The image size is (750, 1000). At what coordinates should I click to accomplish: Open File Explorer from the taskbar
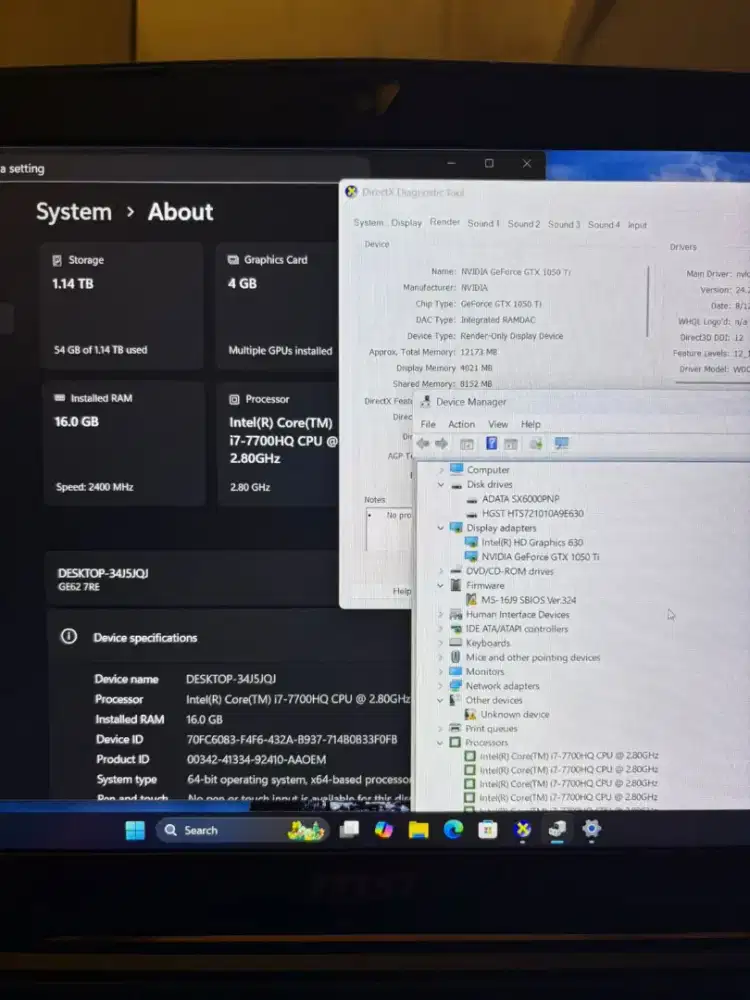coord(418,830)
